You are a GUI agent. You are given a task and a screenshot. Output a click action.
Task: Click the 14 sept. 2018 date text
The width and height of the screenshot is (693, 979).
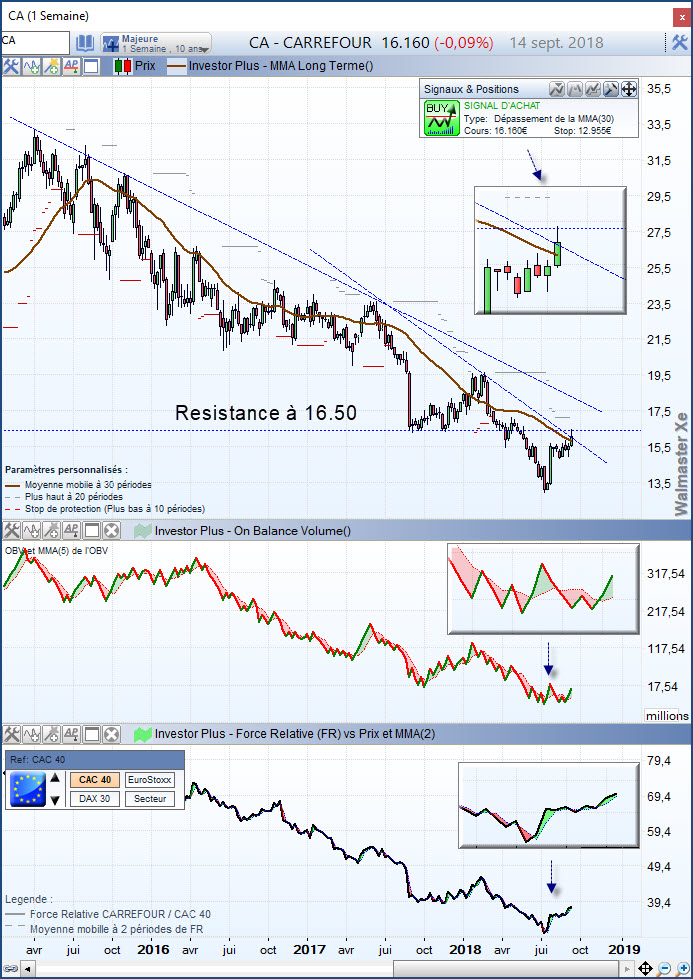[x=556, y=43]
